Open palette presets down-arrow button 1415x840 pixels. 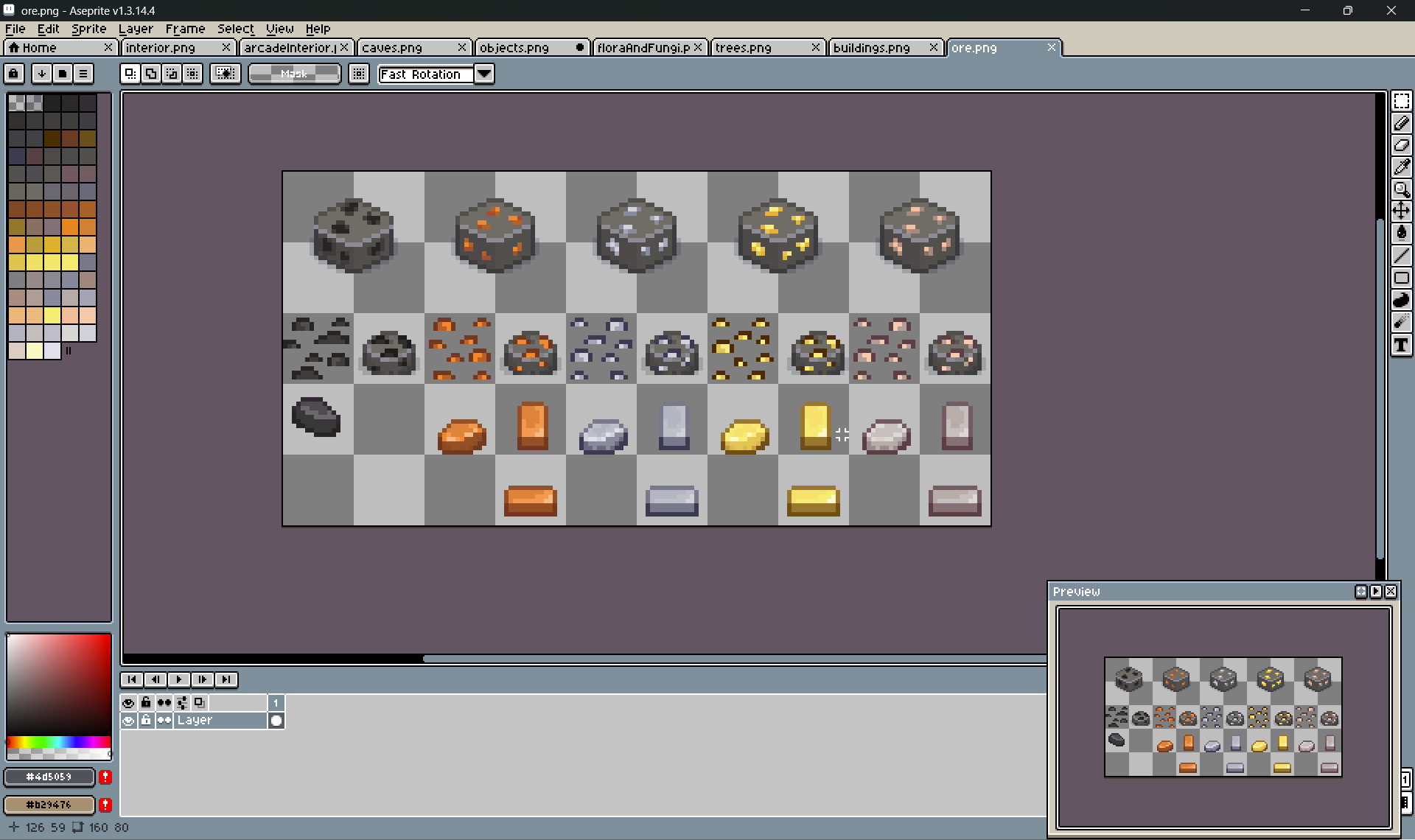[42, 74]
